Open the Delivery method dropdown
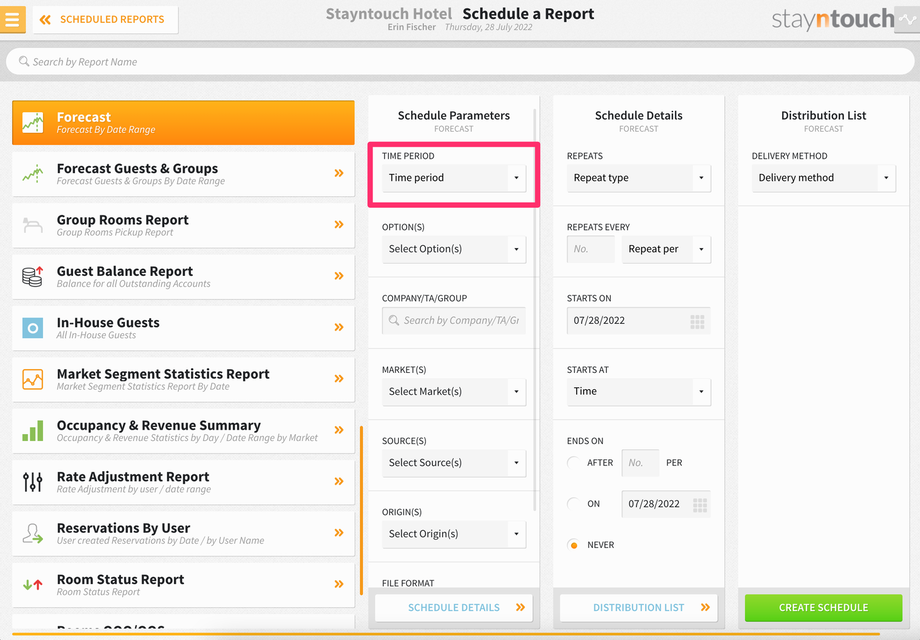The height and width of the screenshot is (640, 920). point(823,178)
